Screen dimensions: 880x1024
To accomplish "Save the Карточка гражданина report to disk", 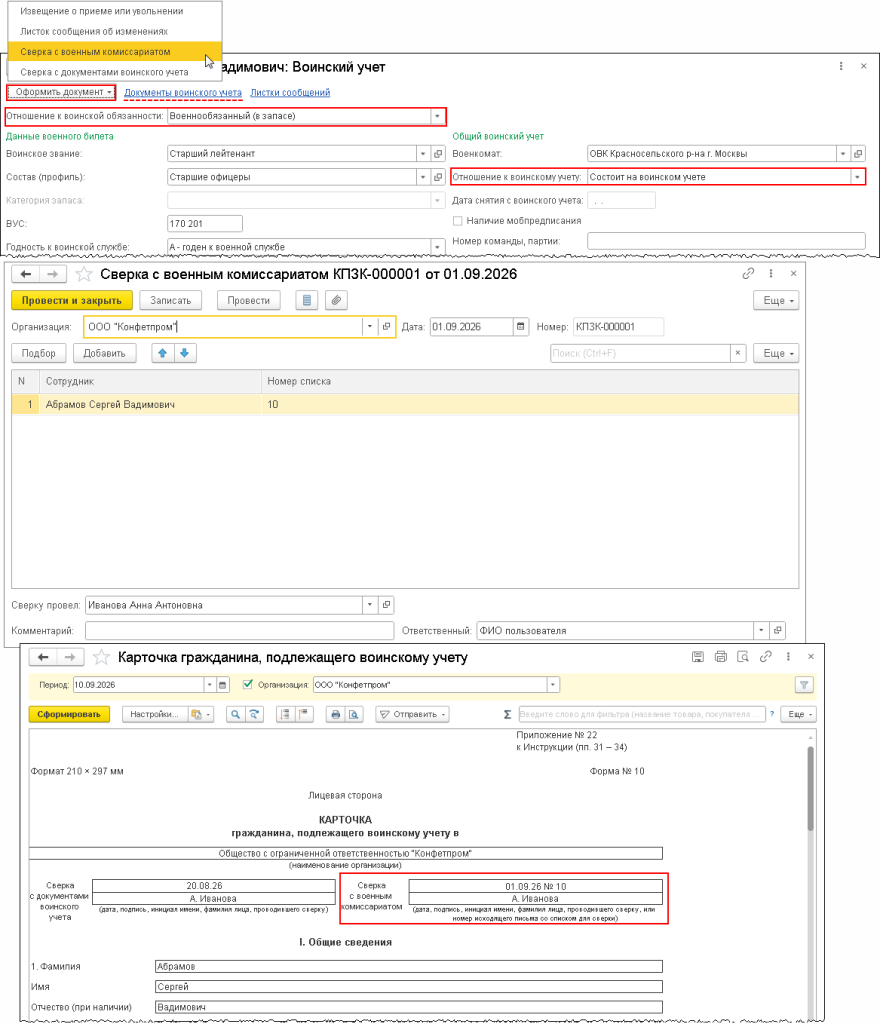I will coord(698,657).
